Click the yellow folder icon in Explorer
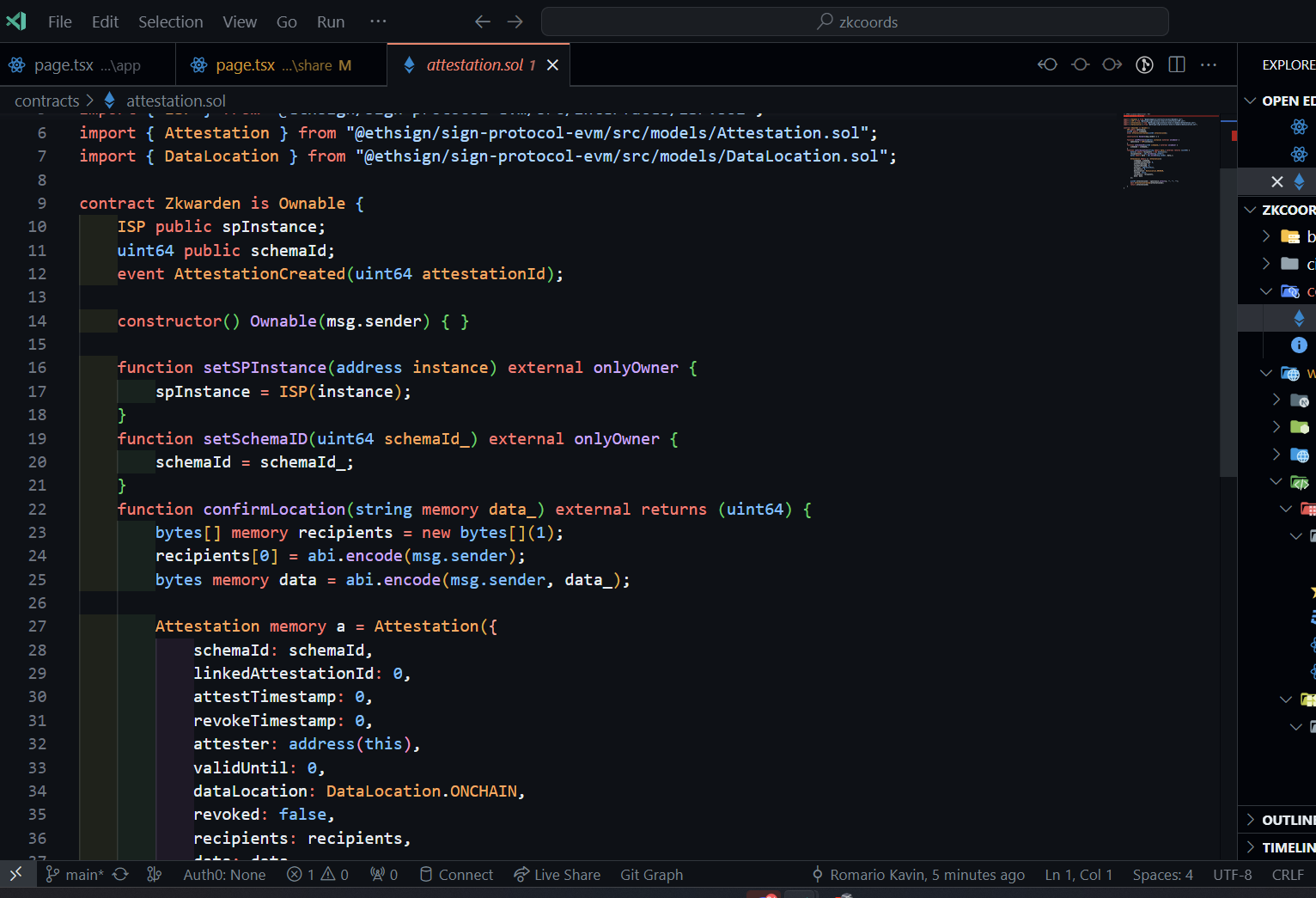The width and height of the screenshot is (1316, 898). [x=1290, y=236]
